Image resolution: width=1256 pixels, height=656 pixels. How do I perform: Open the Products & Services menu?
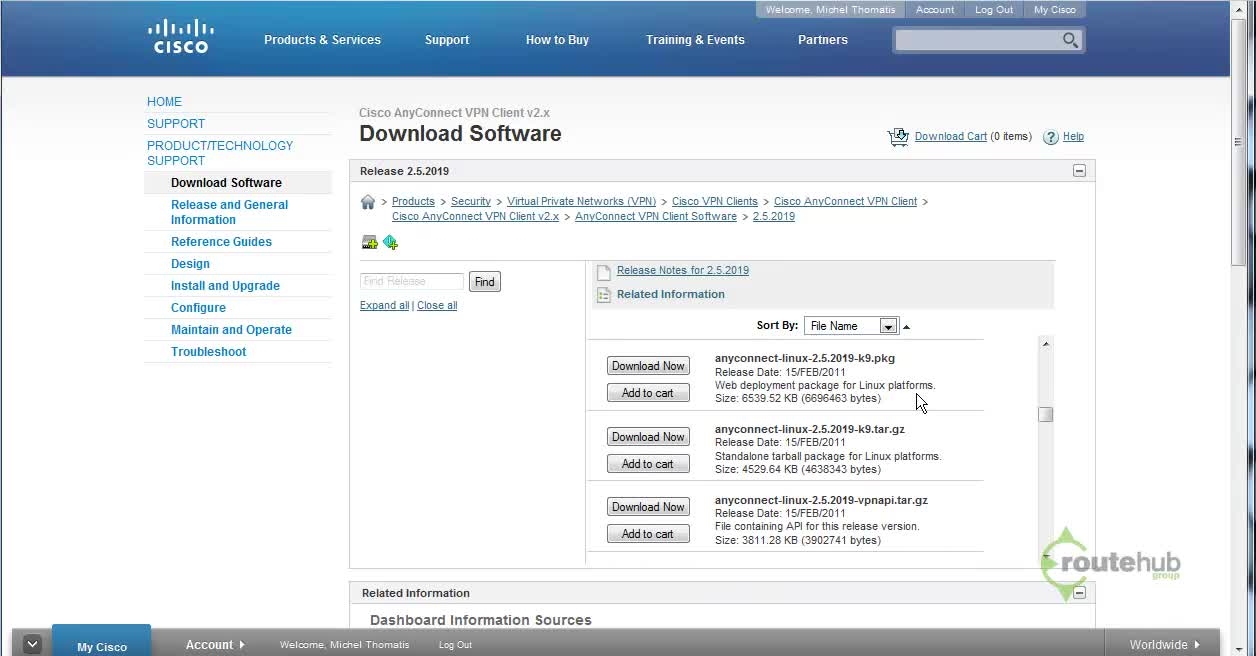322,40
